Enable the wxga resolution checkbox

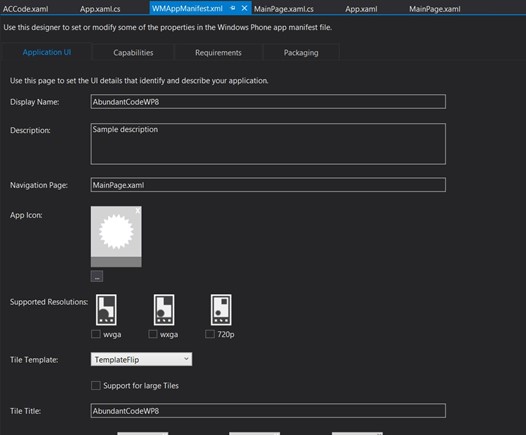click(x=153, y=334)
